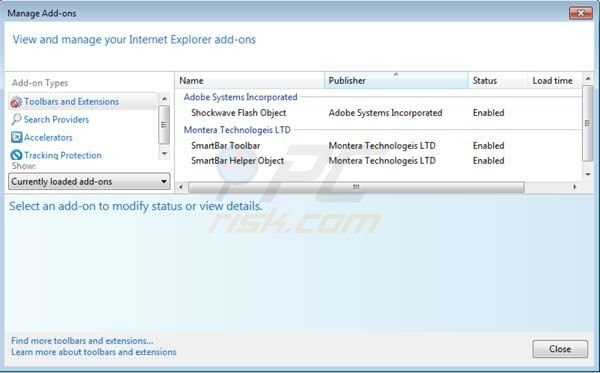
Task: Sort list by Load time column
Action: (x=553, y=80)
